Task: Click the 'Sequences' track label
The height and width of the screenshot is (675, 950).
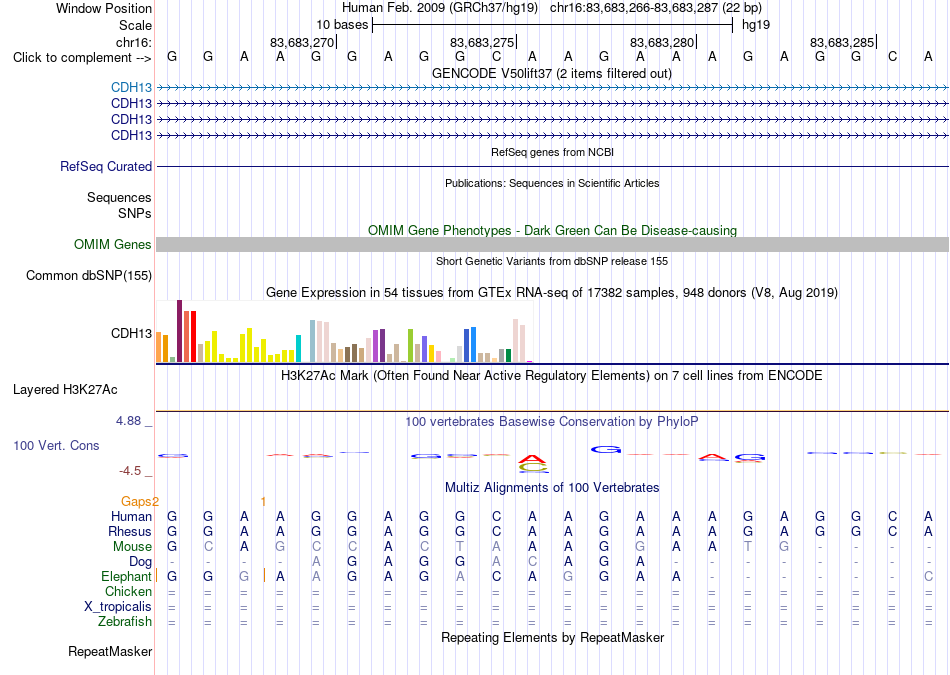Action: 119,198
